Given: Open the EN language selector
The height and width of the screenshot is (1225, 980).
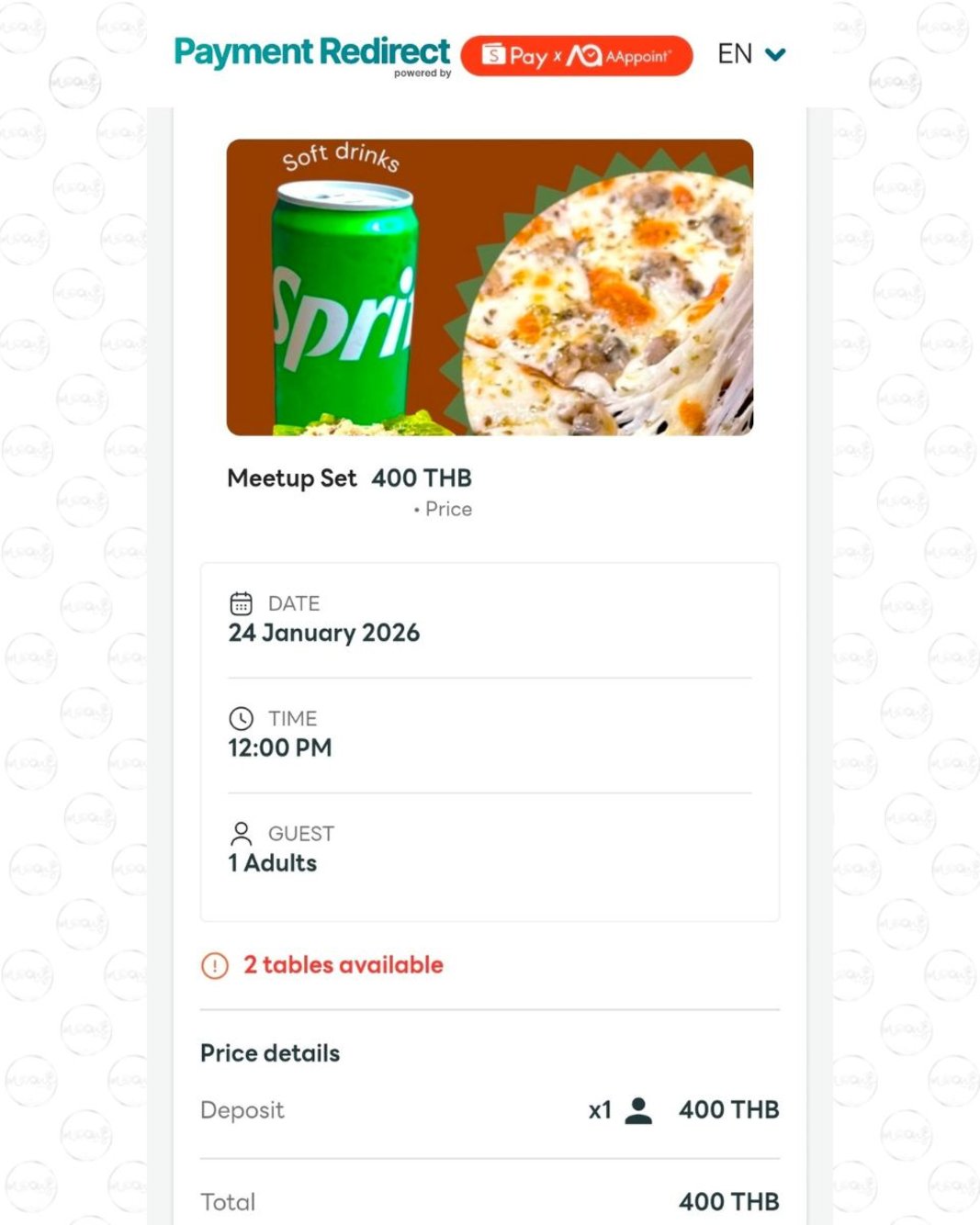Looking at the screenshot, I should [735, 54].
